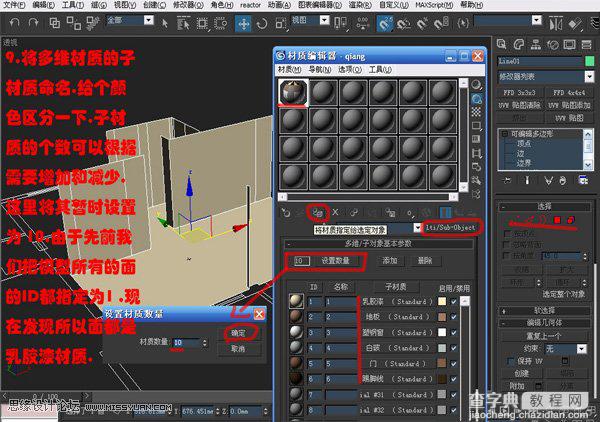The height and width of the screenshot is (422, 600).
Task: Open the 视图 reference coordinate dropdown
Action: click(324, 20)
